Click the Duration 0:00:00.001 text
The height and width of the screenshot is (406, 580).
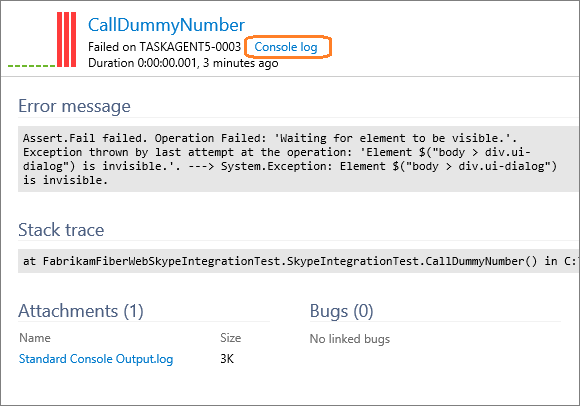pos(142,63)
